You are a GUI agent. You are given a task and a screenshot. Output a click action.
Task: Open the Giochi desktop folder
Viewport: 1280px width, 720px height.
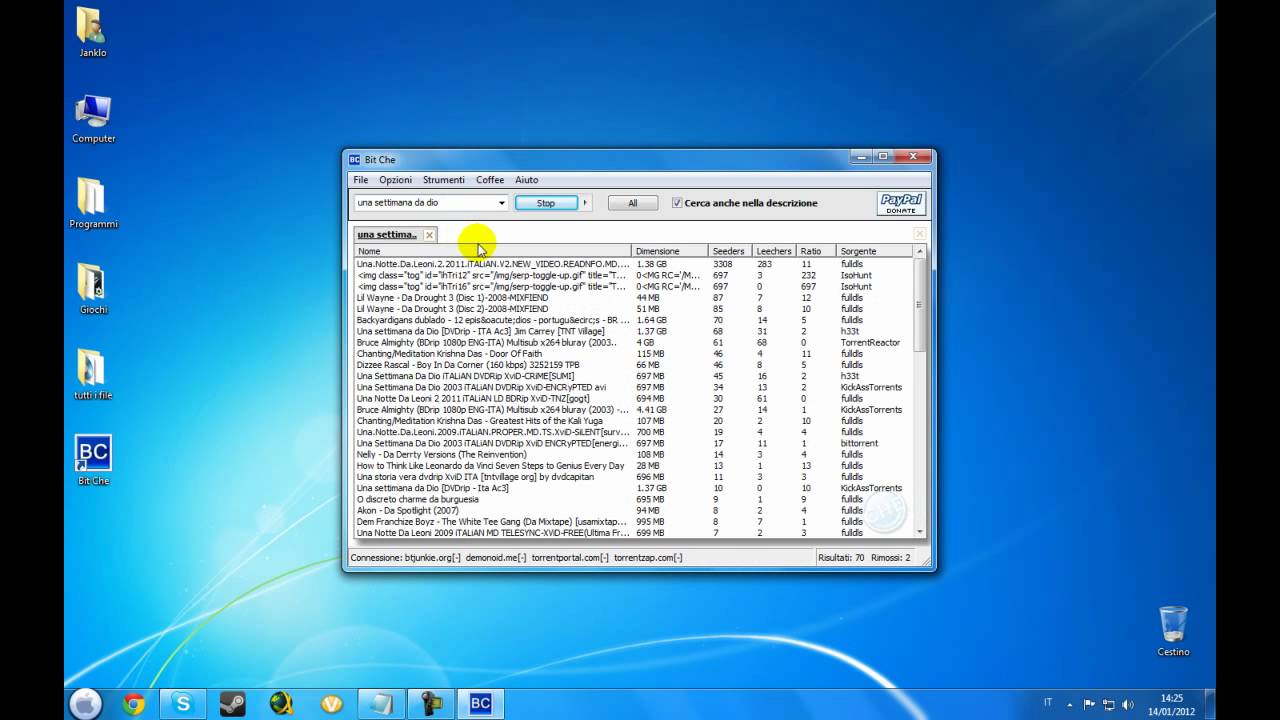[x=92, y=289]
